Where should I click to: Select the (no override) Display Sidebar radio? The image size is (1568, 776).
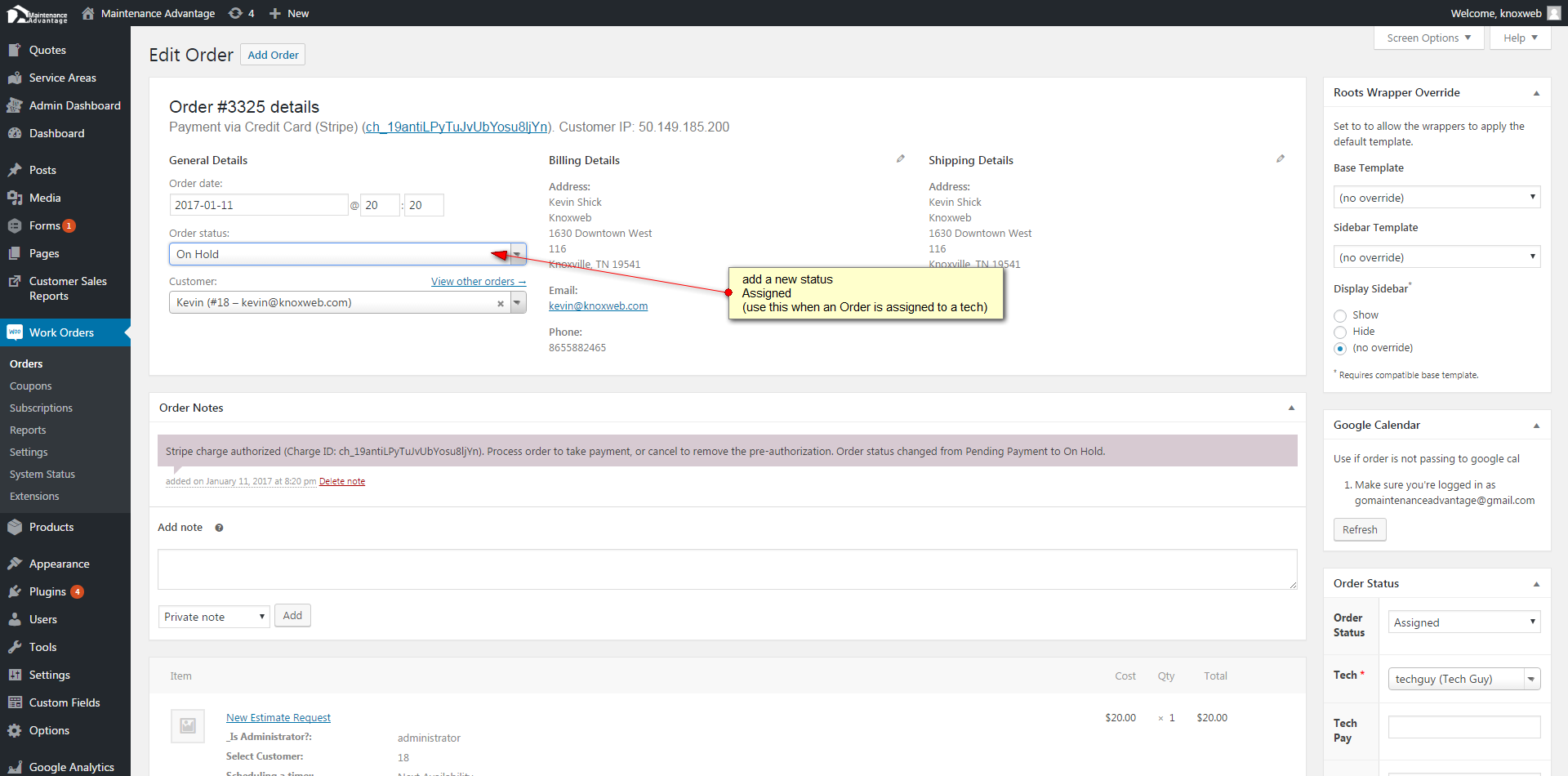[x=1340, y=348]
